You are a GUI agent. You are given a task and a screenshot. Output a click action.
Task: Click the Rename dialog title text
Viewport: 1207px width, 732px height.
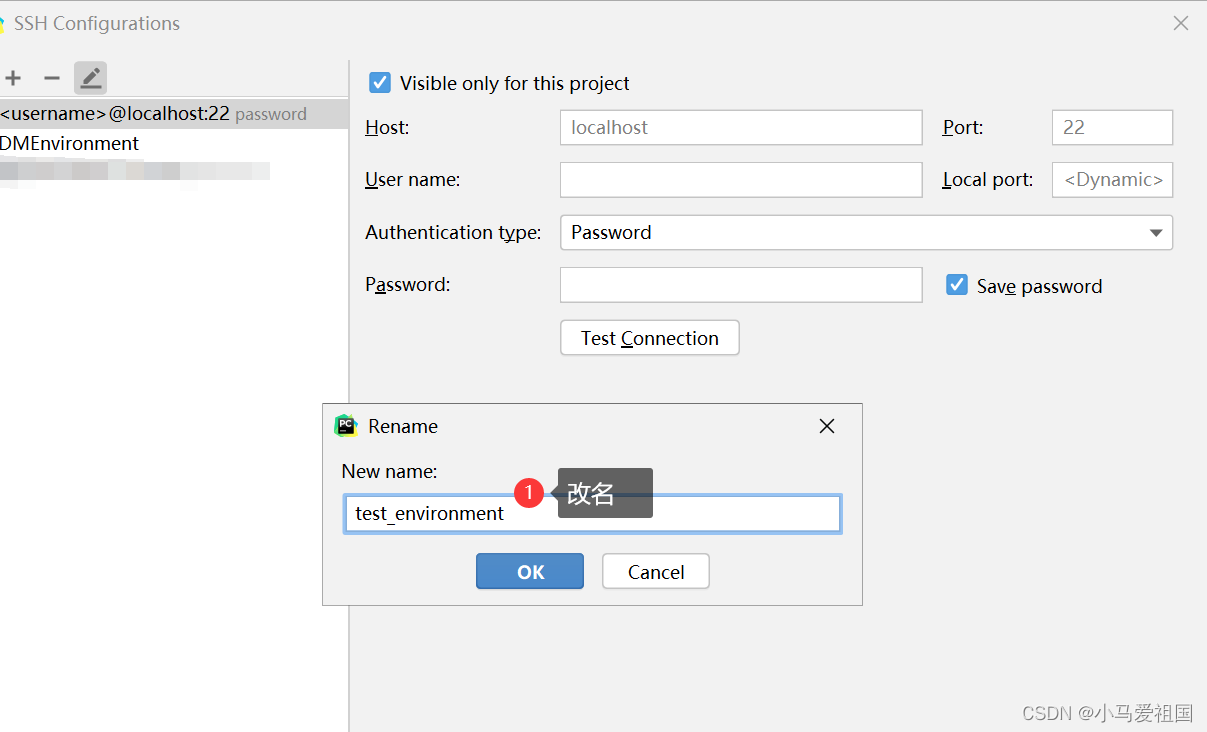[x=403, y=426]
